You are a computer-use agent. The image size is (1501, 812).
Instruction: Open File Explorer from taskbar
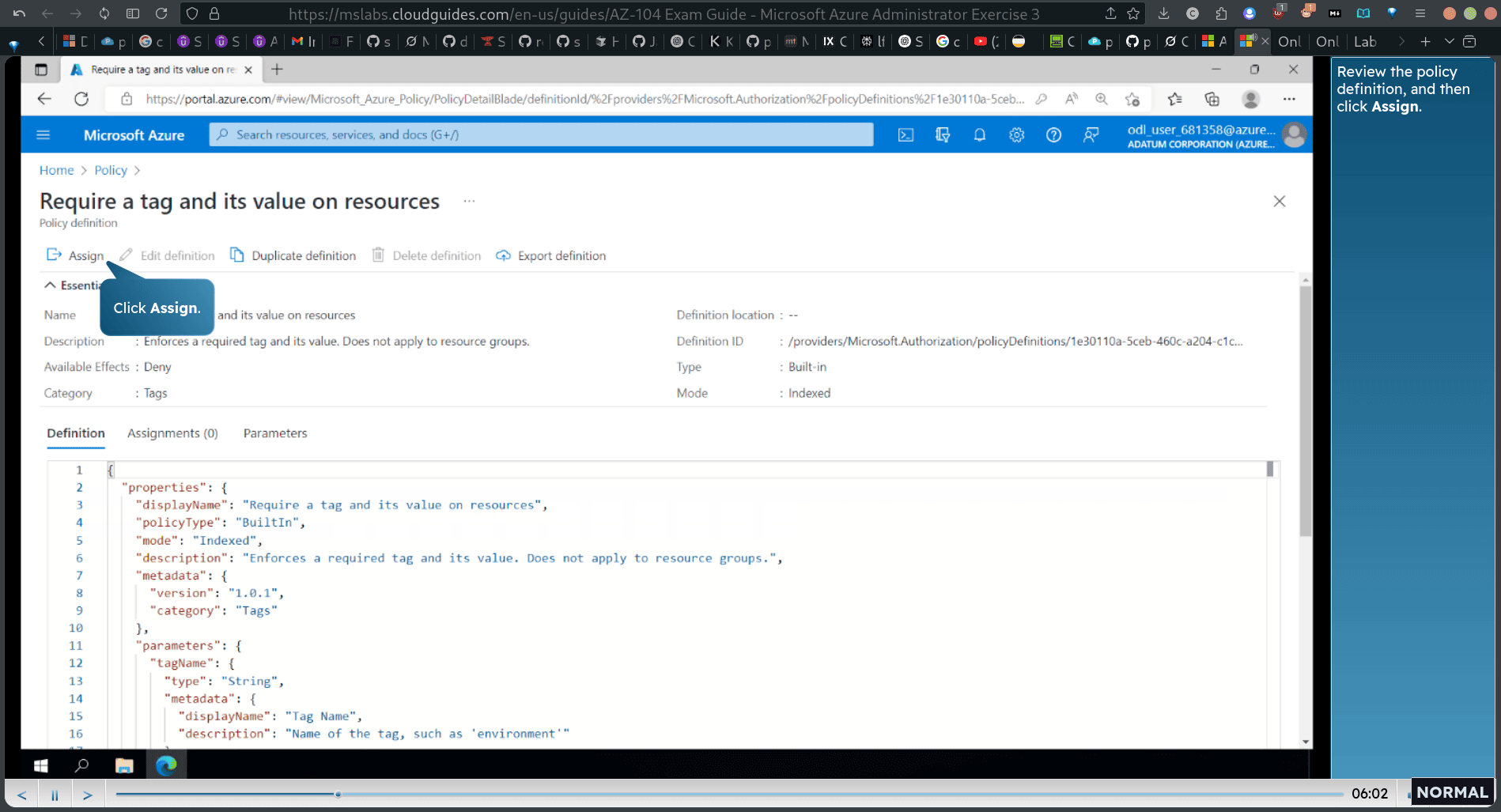(124, 765)
